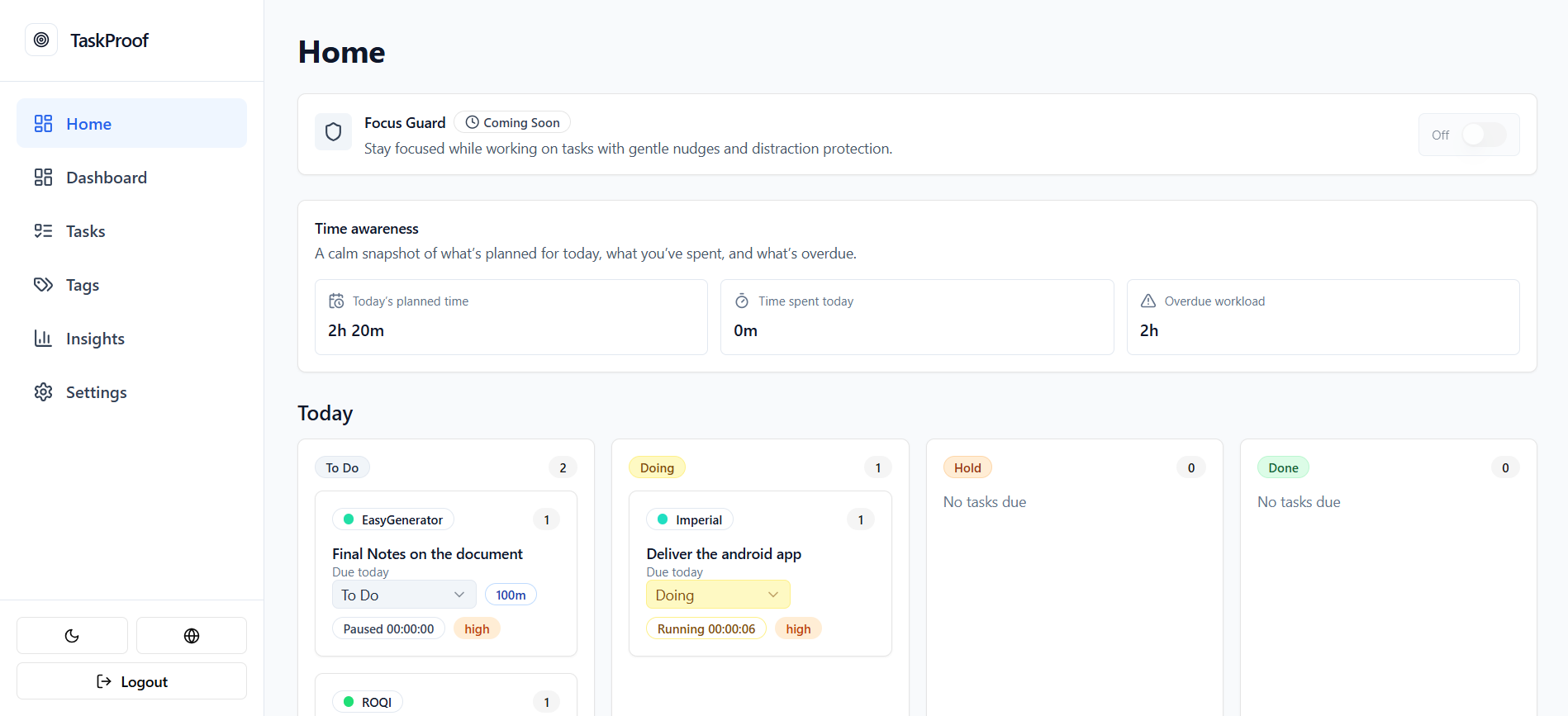Click the Paused 00:00:00 timer badge

coord(388,628)
